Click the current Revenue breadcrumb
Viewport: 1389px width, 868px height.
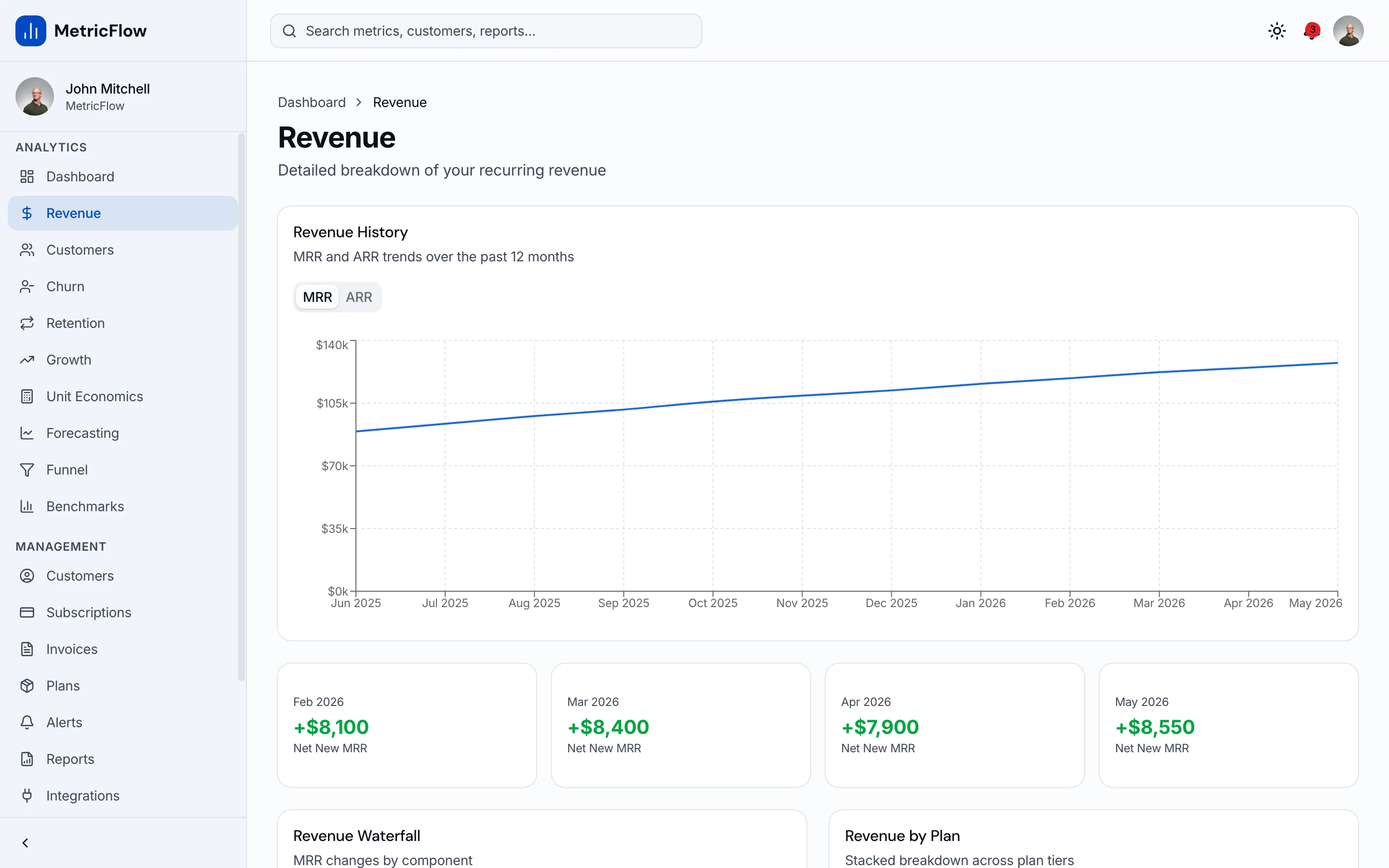pyautogui.click(x=399, y=102)
